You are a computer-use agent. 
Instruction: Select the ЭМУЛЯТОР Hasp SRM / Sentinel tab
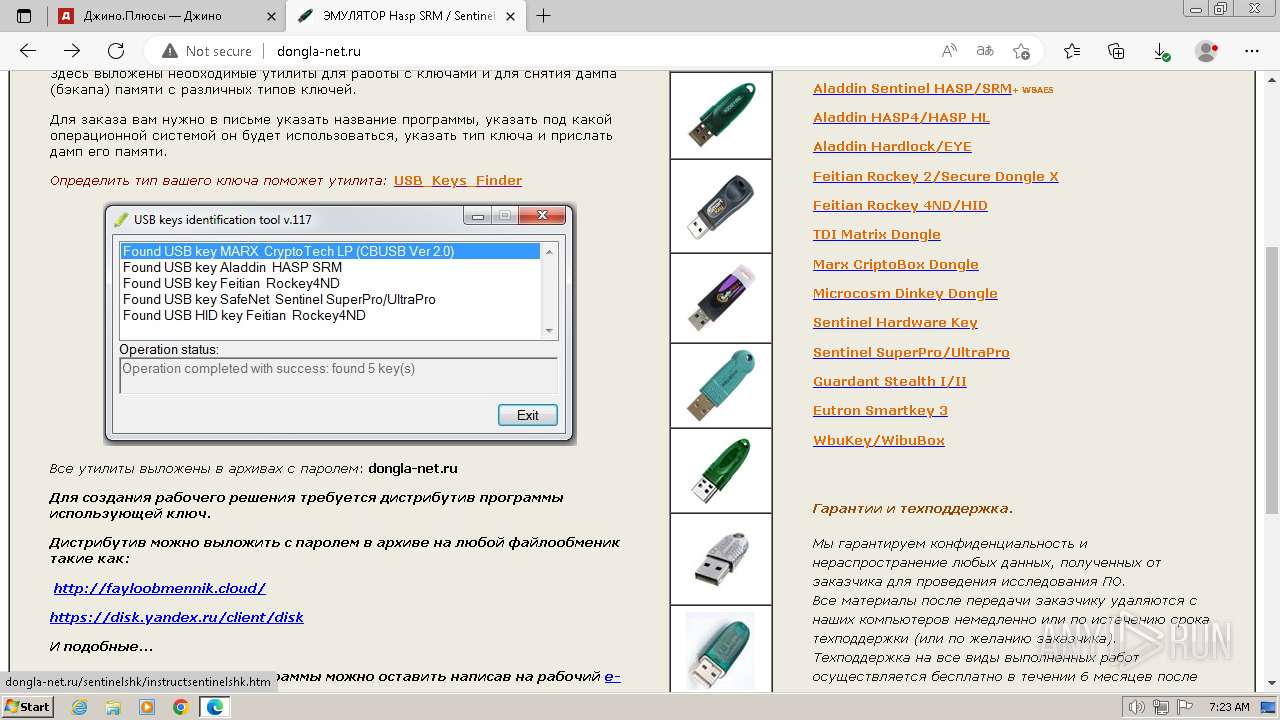coord(407,16)
